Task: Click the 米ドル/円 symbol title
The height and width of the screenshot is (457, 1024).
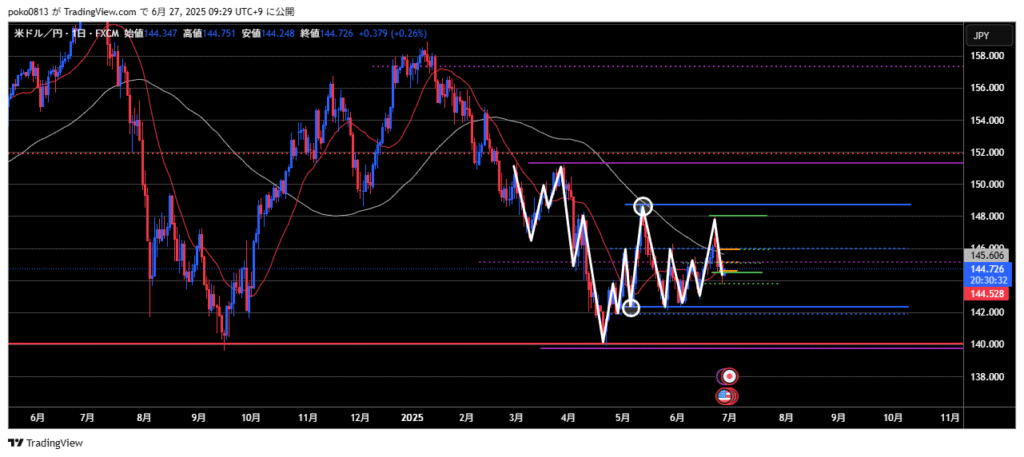Action: point(39,35)
